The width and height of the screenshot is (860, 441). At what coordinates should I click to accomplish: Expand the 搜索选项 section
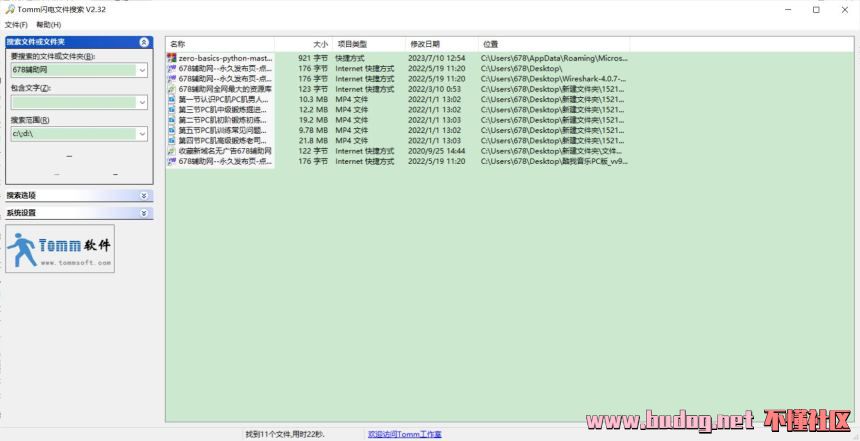pyautogui.click(x=144, y=196)
